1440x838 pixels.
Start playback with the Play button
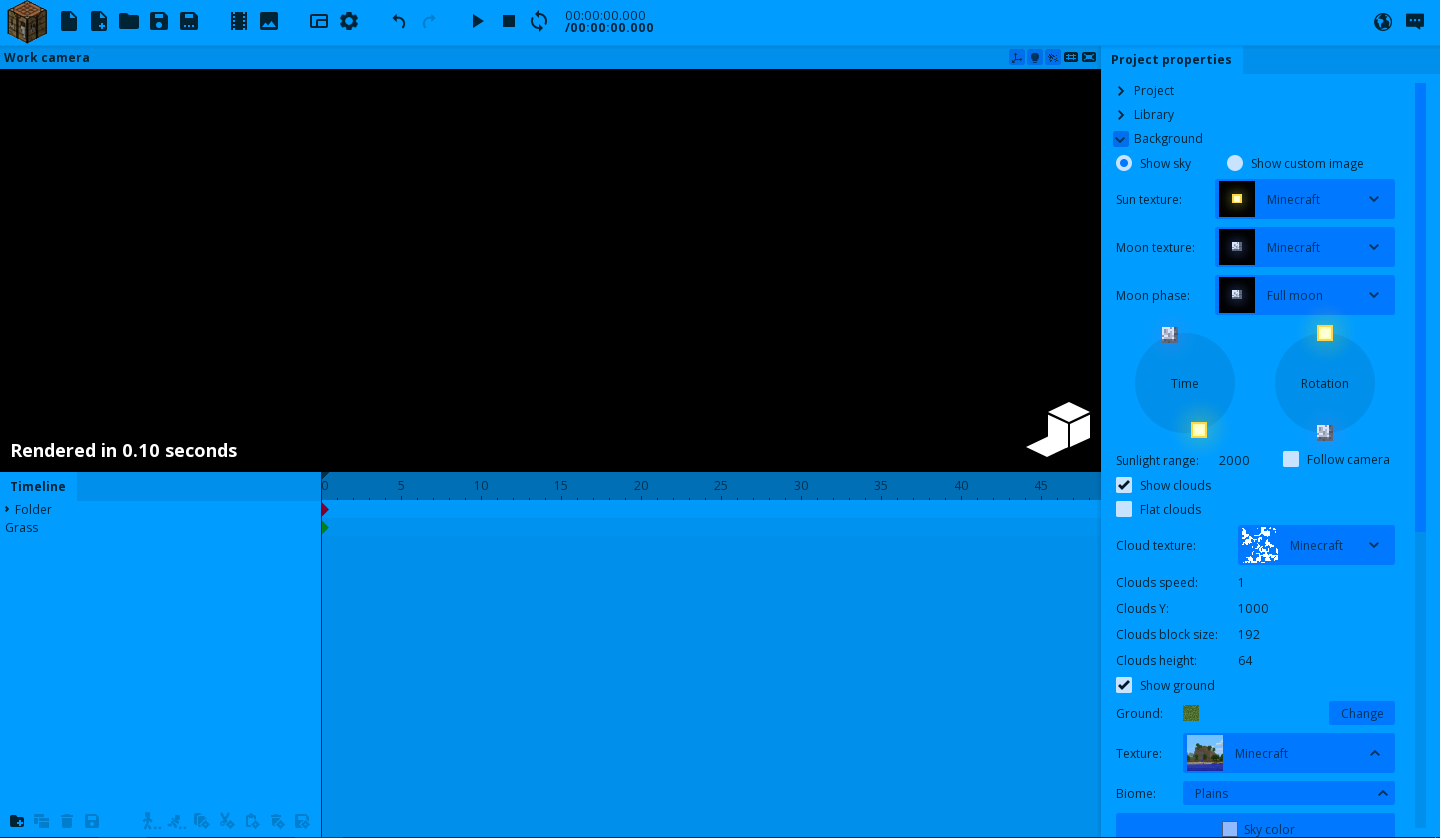pyautogui.click(x=477, y=21)
